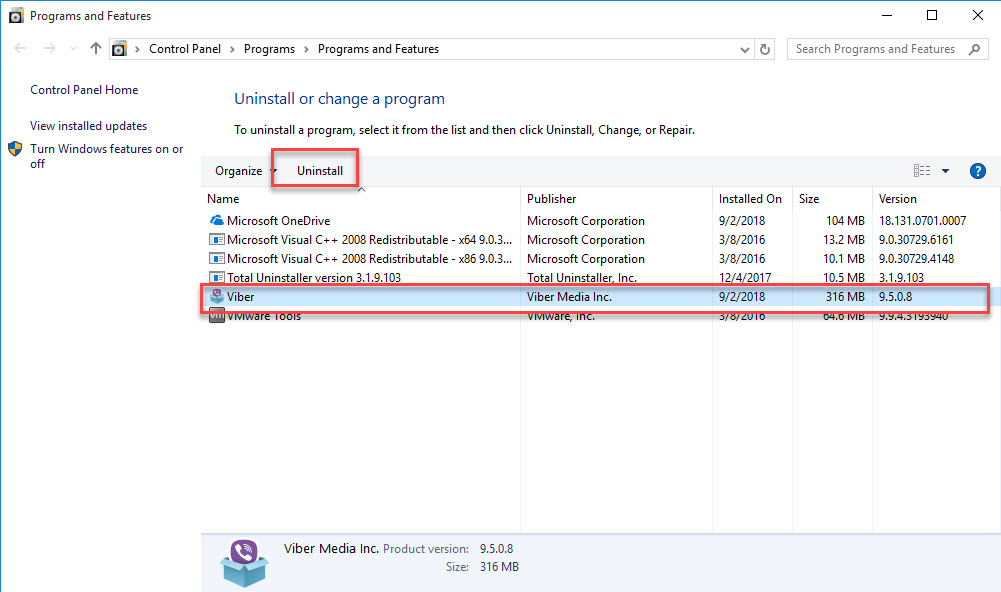
Task: Click the search magnifier icon
Action: coord(974,49)
